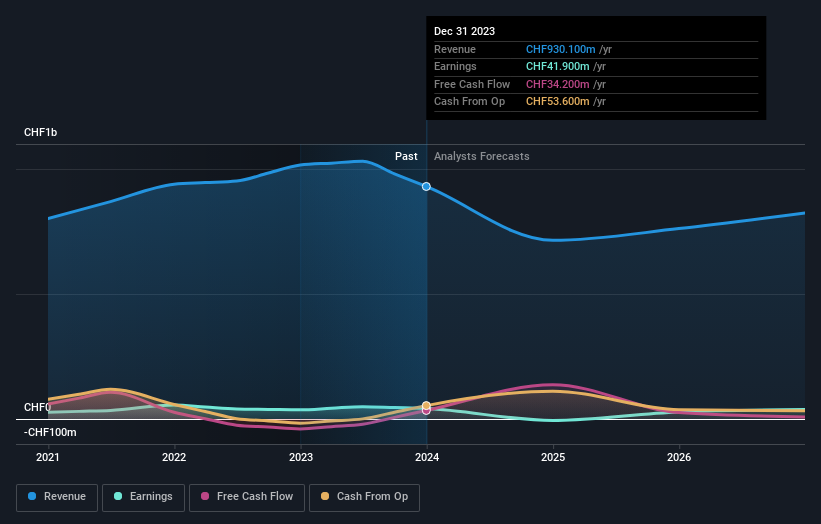Image resolution: width=821 pixels, height=524 pixels.
Task: Click the 2023 x-axis label
Action: pos(301,457)
